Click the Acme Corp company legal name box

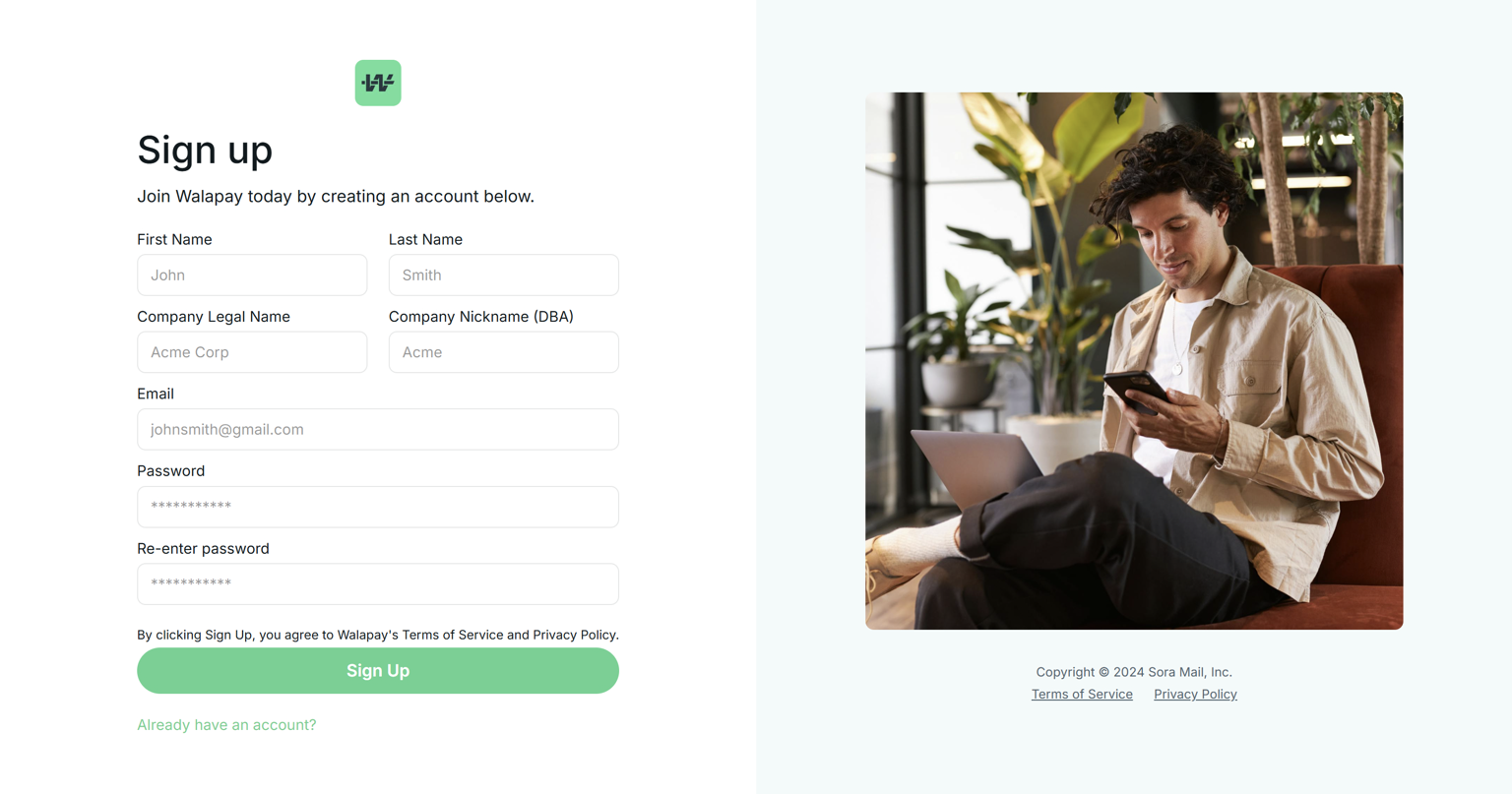click(x=252, y=352)
